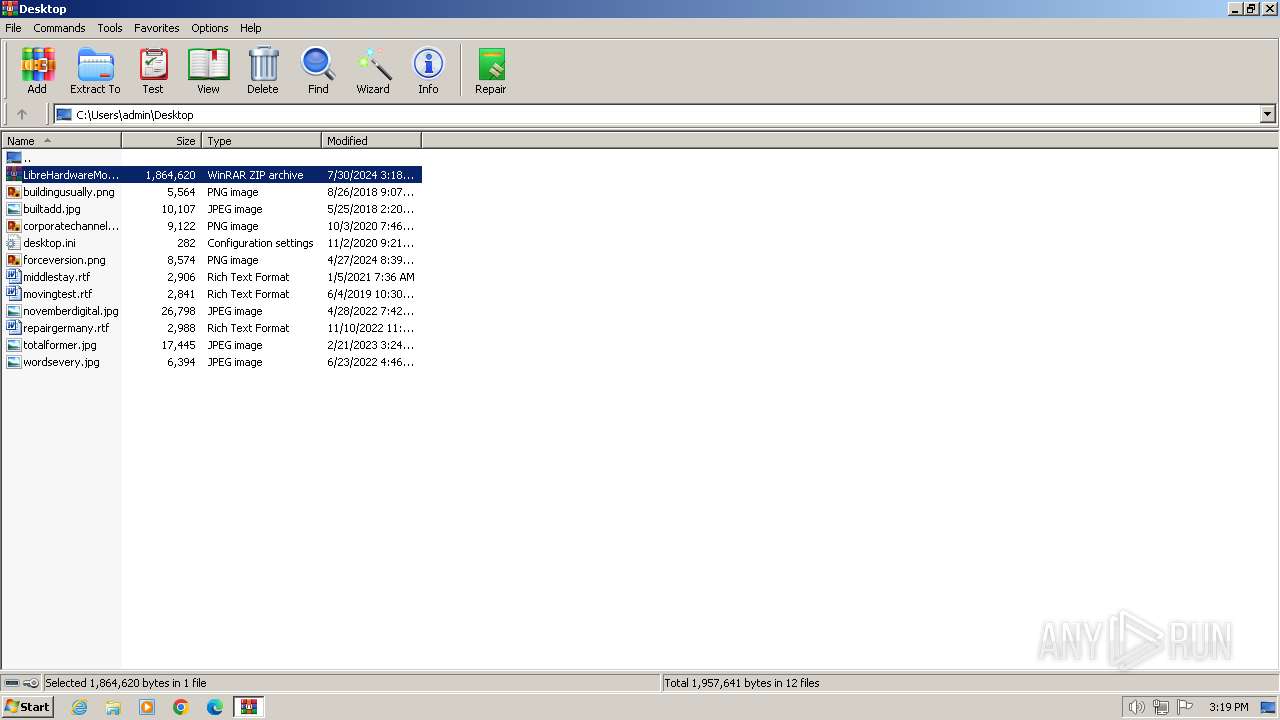Screen dimensions: 1280x720
Task: Open the Favorites menu
Action: coord(157,28)
